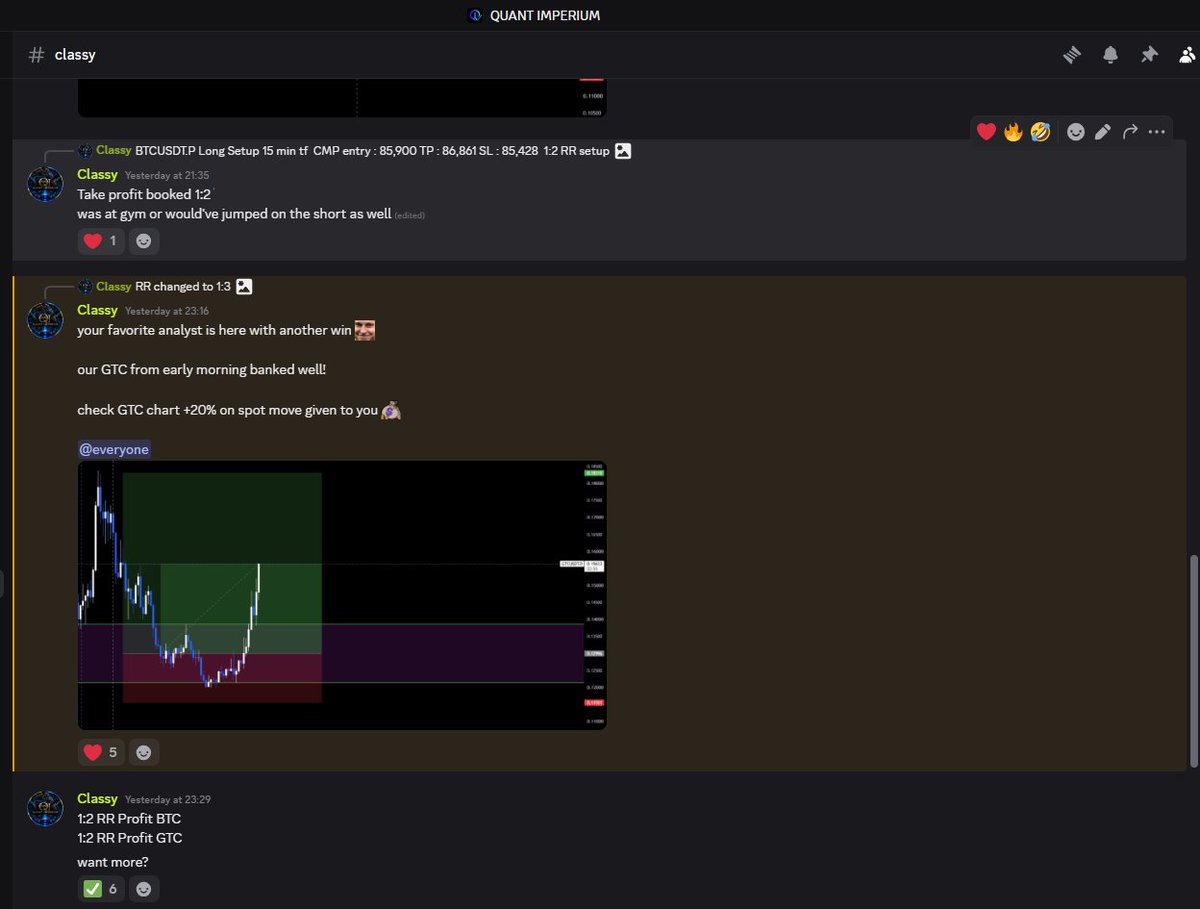Click text Take profit booked 1:2
Image resolution: width=1200 pixels, height=909 pixels.
(144, 195)
